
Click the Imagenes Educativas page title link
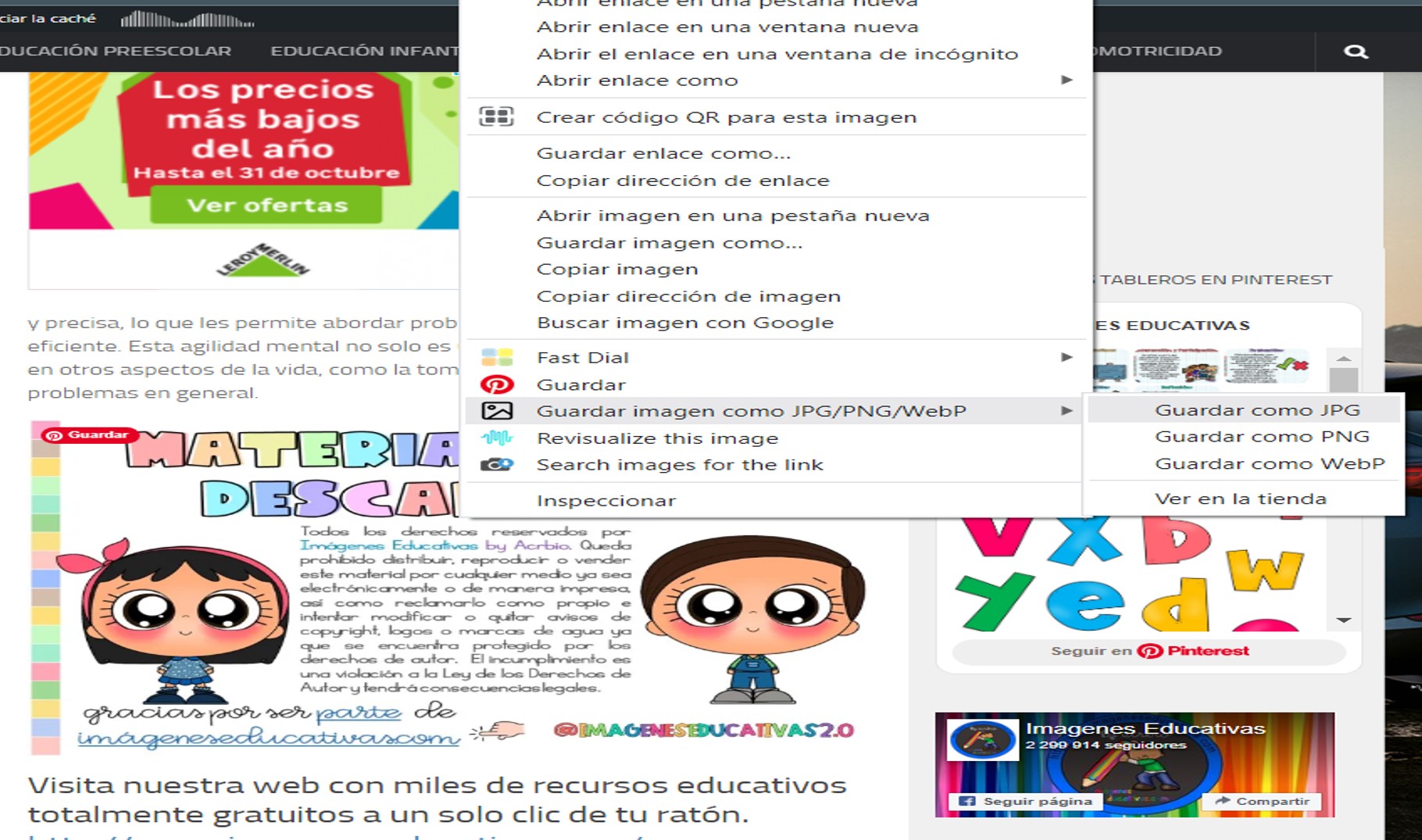tap(1145, 728)
